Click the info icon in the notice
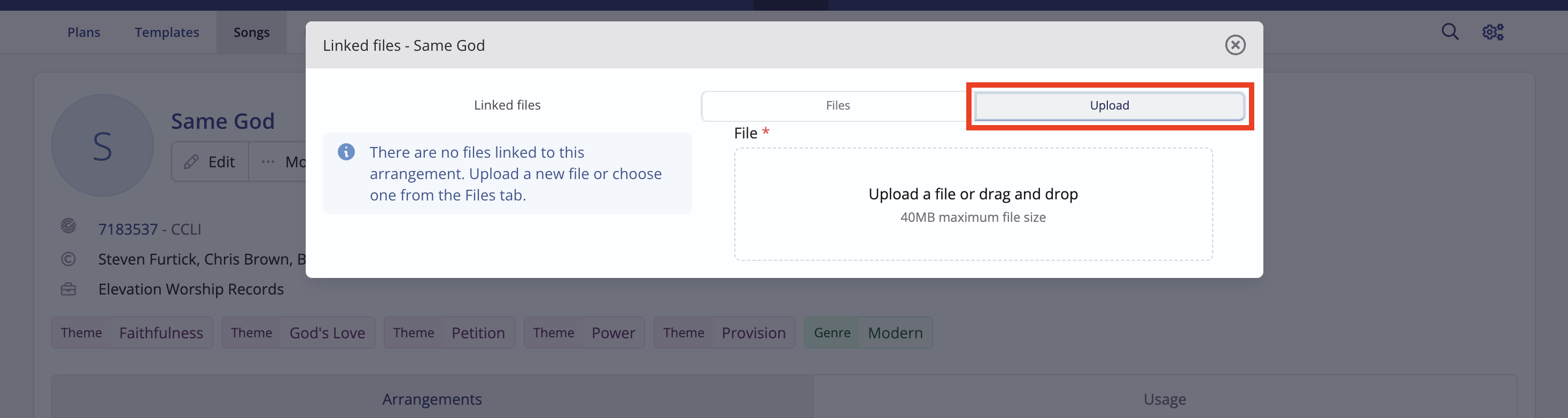The width and height of the screenshot is (1568, 418). [x=346, y=152]
